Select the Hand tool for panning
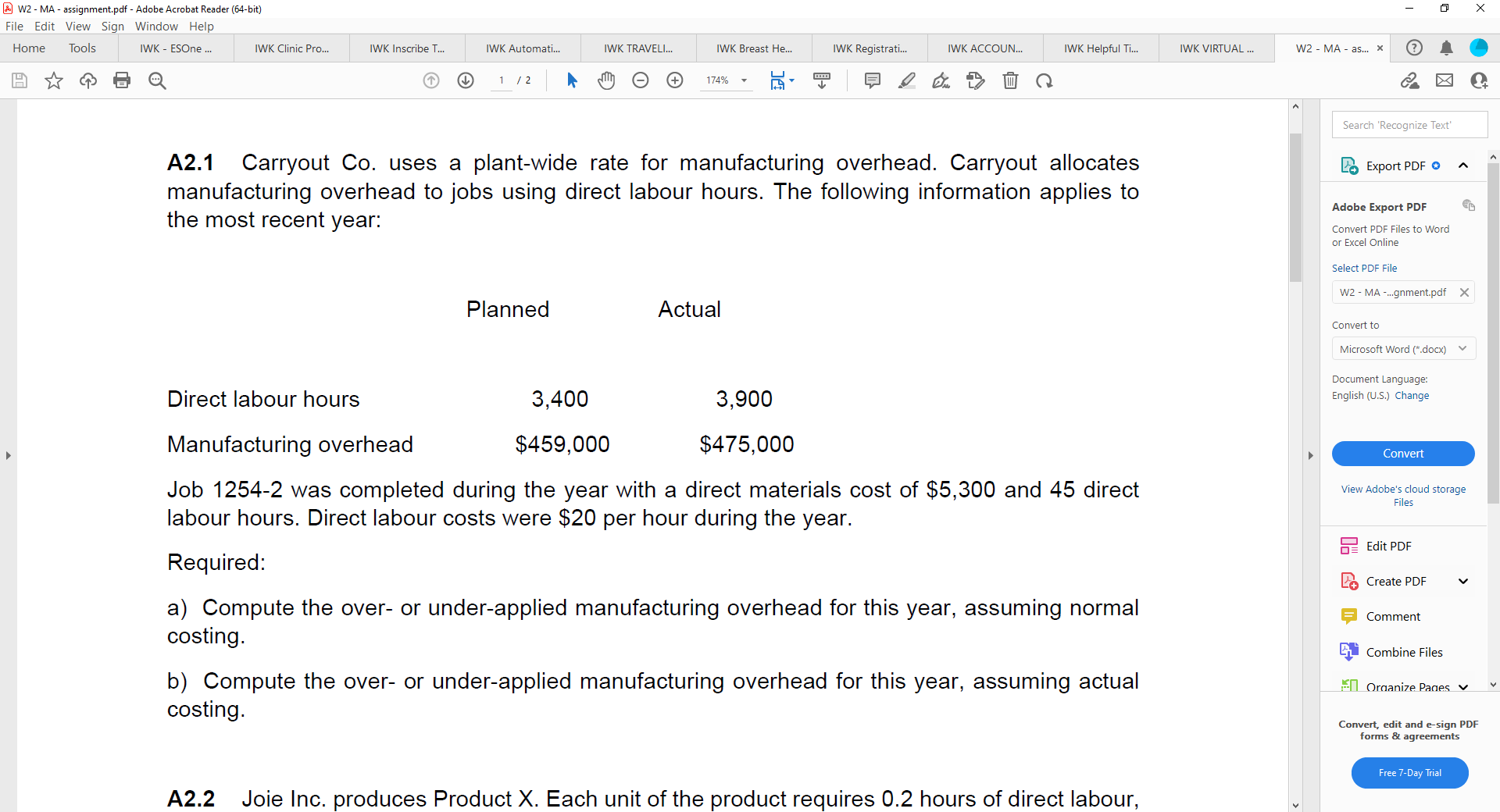 tap(606, 80)
